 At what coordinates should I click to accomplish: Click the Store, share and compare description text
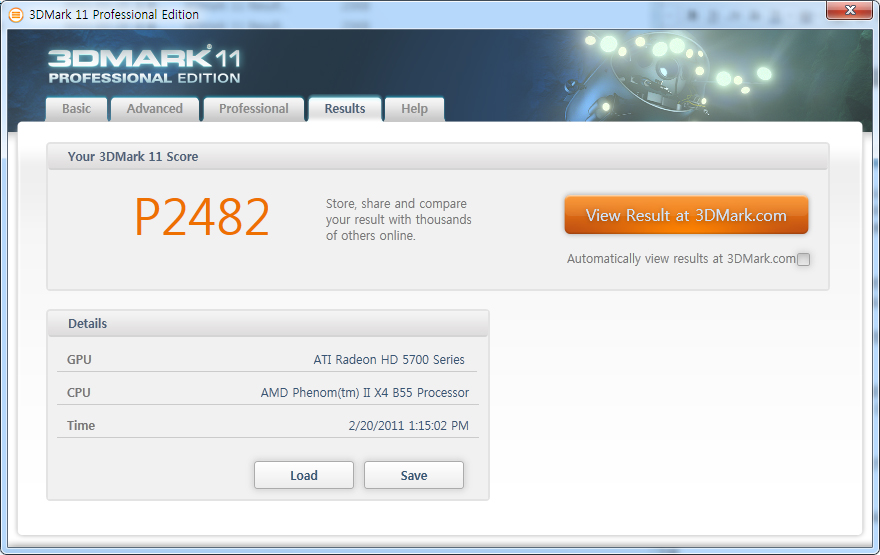coord(398,219)
